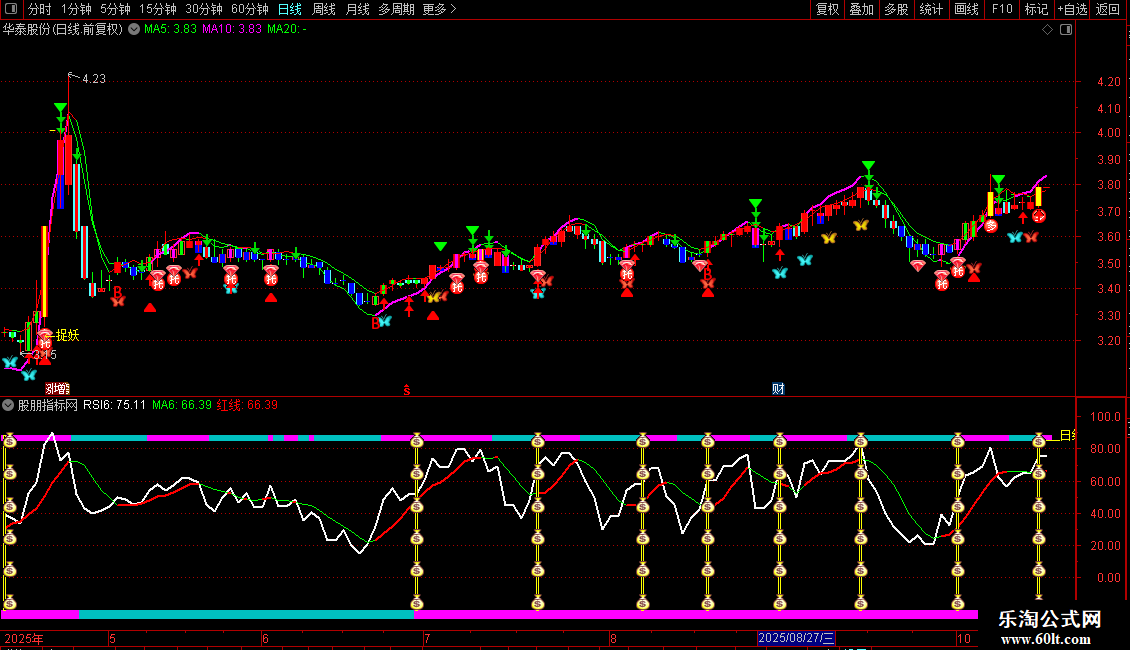Open the dropdown beside 股朋指标网 indicator
The height and width of the screenshot is (650, 1130).
coord(8,405)
